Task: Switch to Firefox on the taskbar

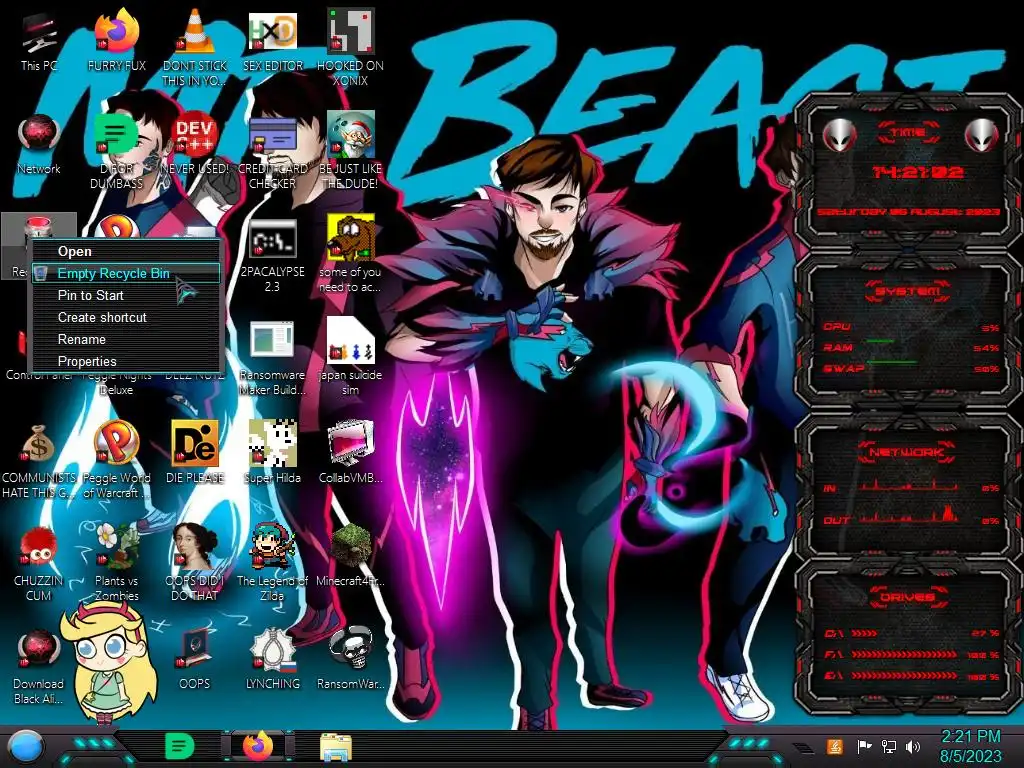Action: coord(258,746)
